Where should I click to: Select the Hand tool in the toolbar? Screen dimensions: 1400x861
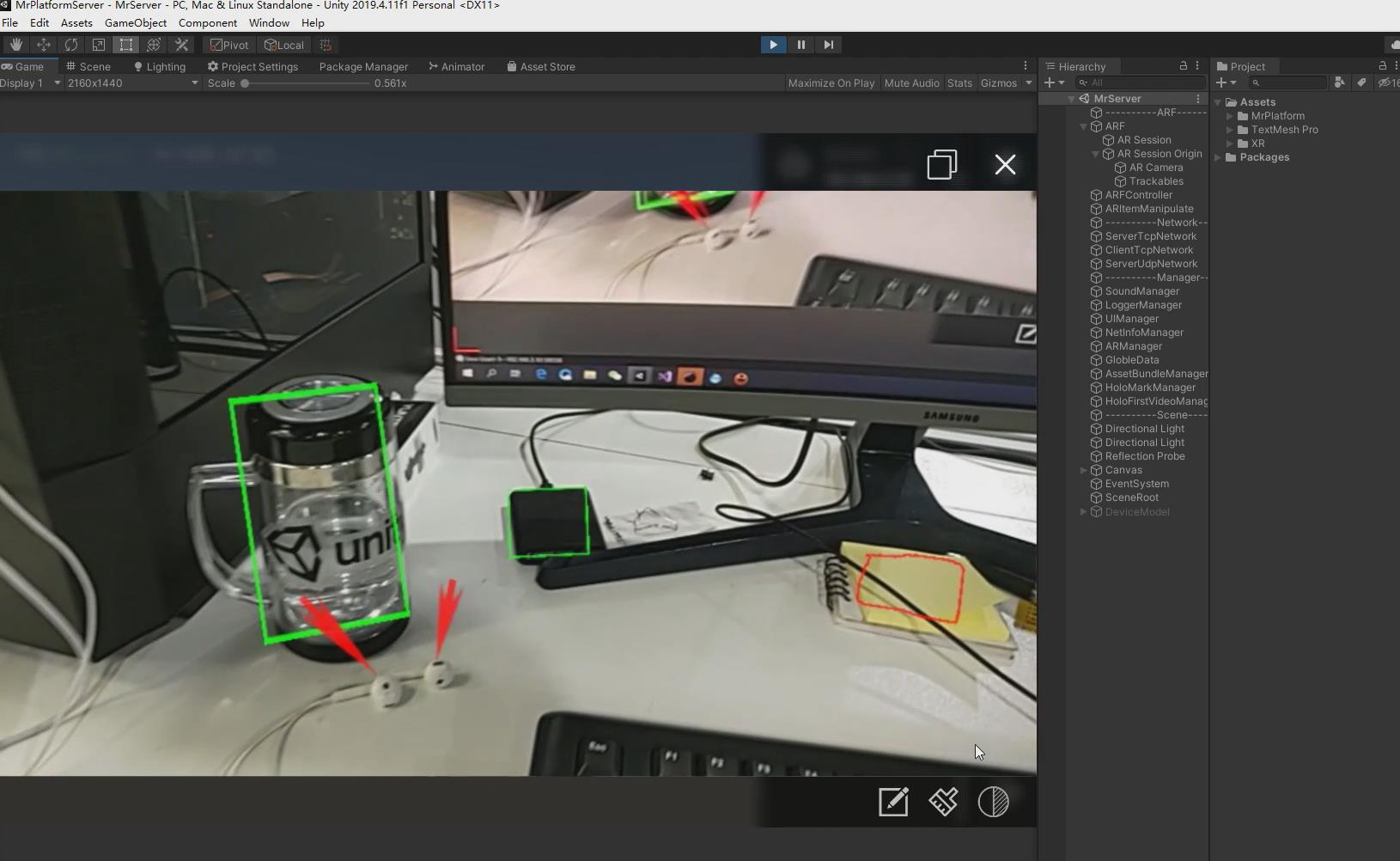(x=15, y=45)
